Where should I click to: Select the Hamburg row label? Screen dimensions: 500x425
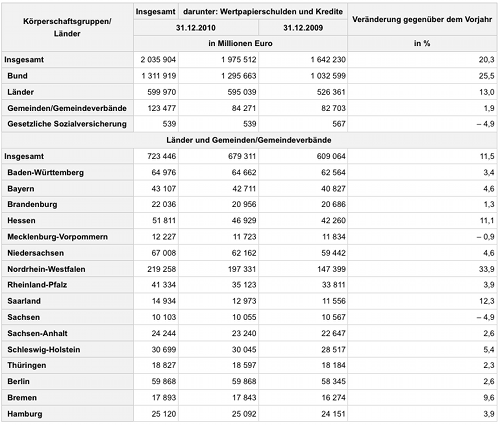coord(25,414)
